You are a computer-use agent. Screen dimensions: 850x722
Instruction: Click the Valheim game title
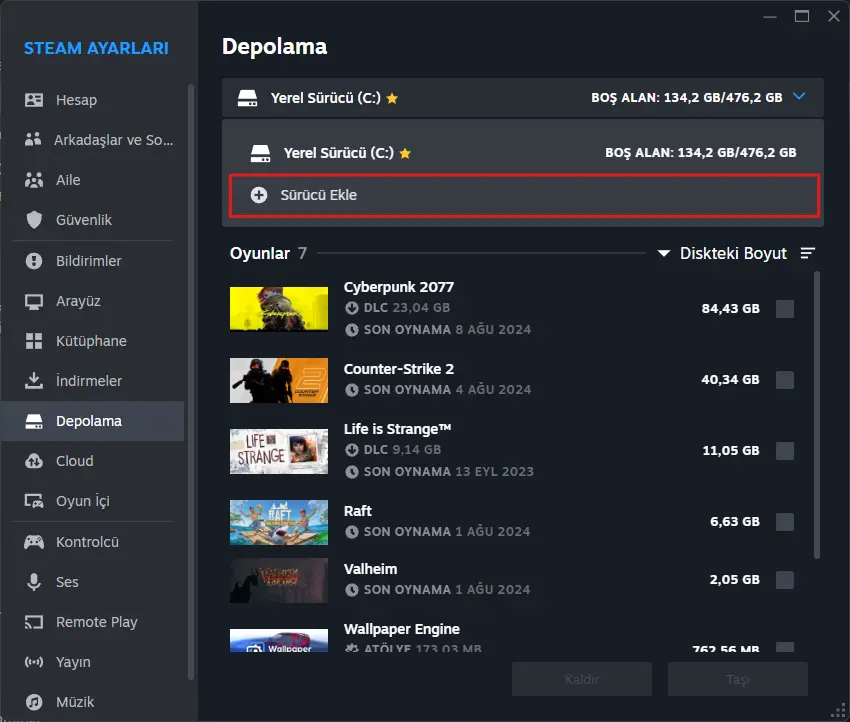(x=370, y=569)
